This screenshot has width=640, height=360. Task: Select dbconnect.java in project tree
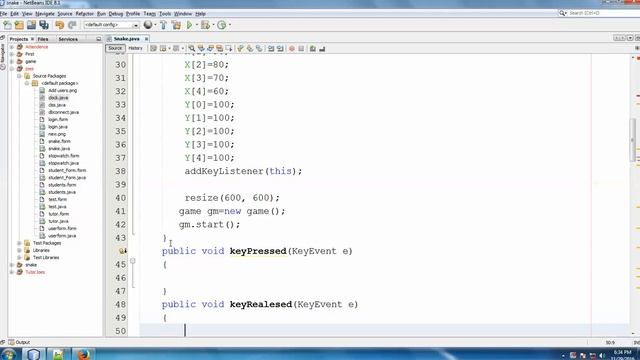[x=63, y=112]
